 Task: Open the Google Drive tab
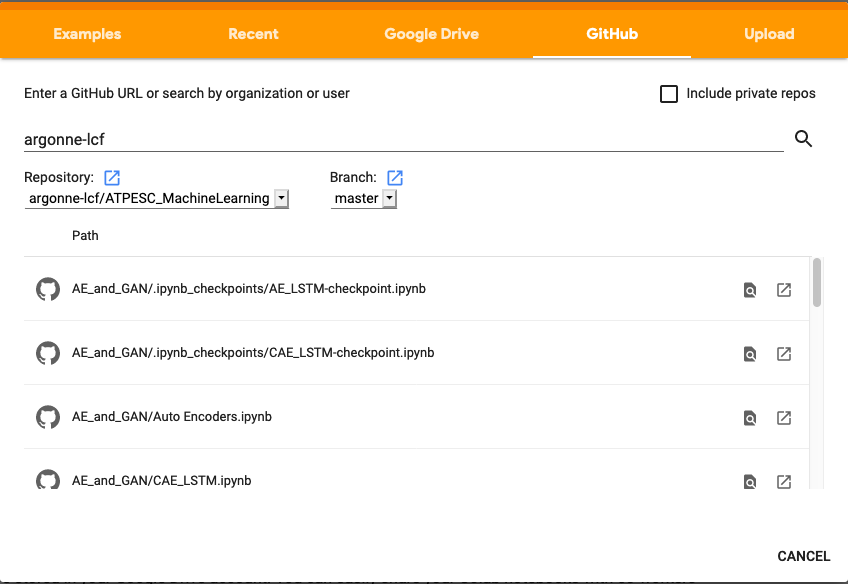(432, 34)
